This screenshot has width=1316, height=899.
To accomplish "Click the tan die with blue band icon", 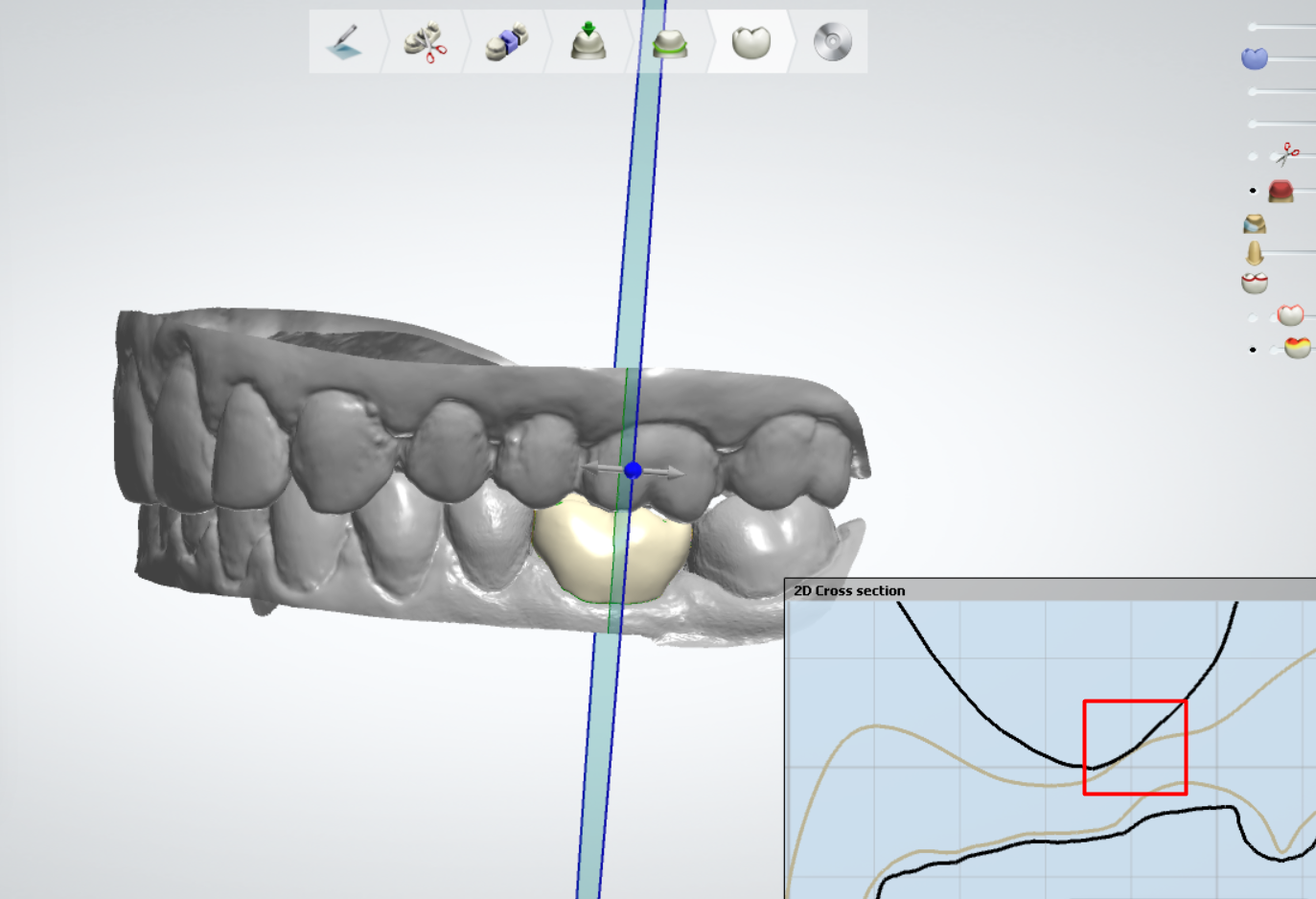I will tap(1254, 223).
